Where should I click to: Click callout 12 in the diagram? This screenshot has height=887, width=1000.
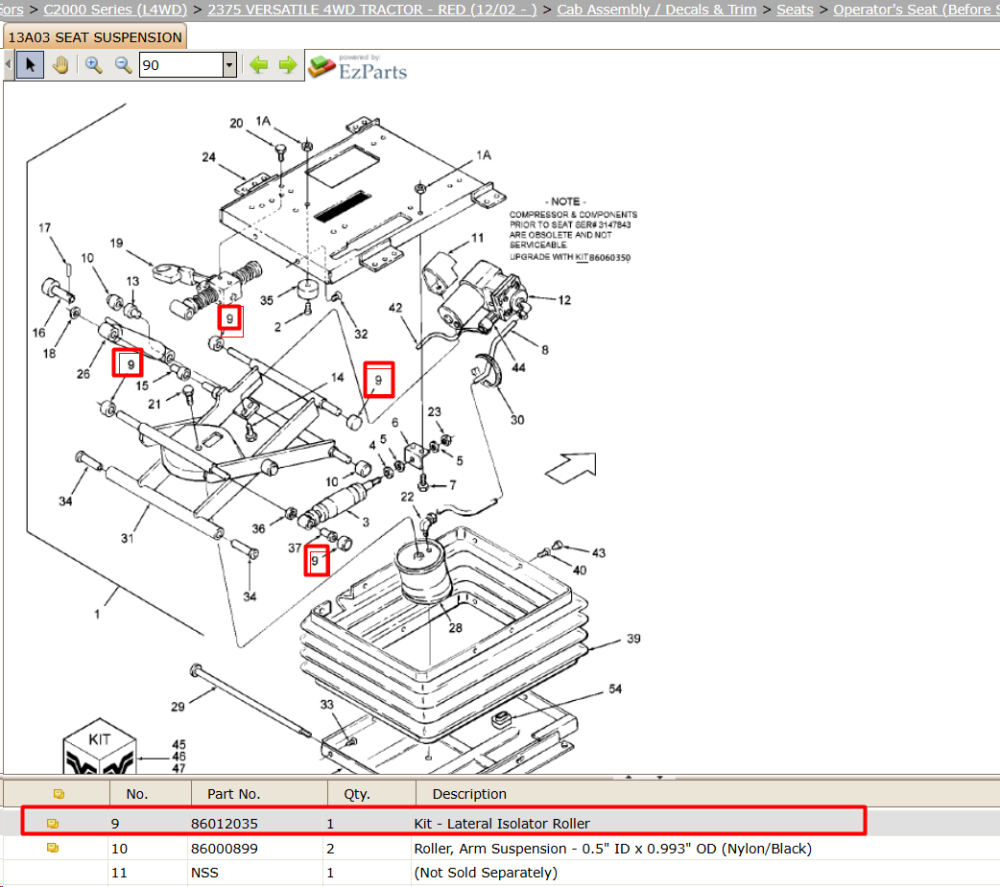point(564,300)
